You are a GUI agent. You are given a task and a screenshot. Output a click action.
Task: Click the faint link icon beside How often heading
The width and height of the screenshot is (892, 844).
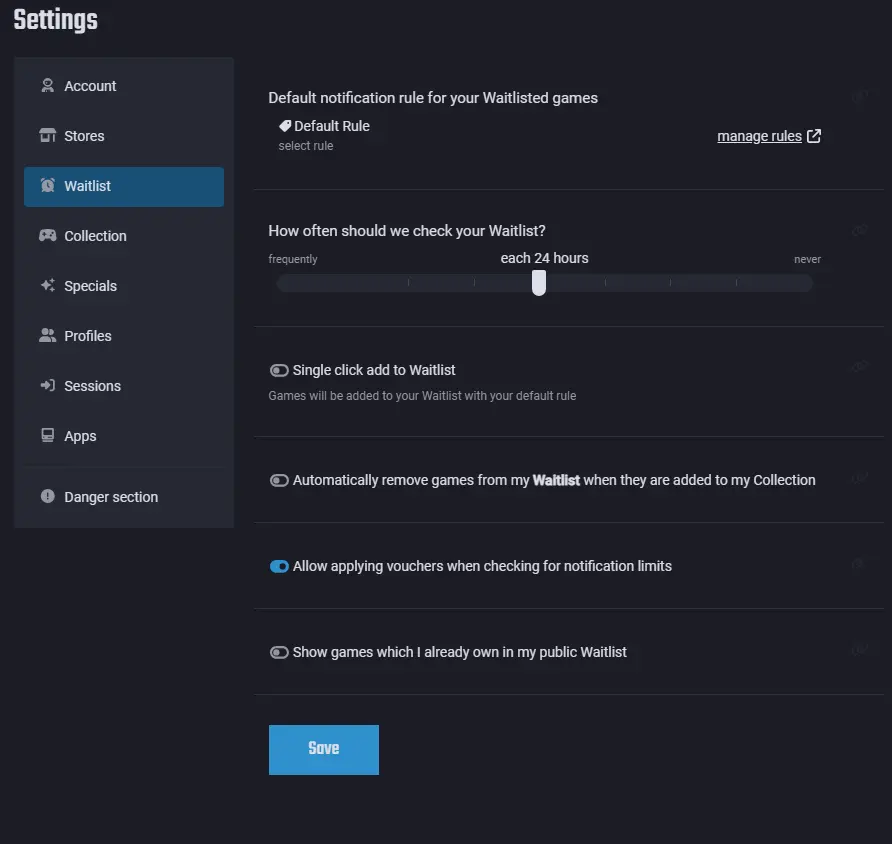click(860, 230)
